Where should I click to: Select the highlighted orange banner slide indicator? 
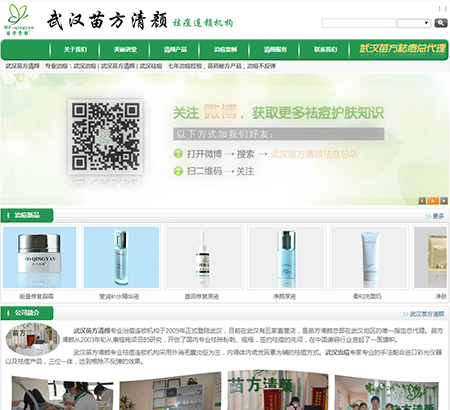[433, 201]
